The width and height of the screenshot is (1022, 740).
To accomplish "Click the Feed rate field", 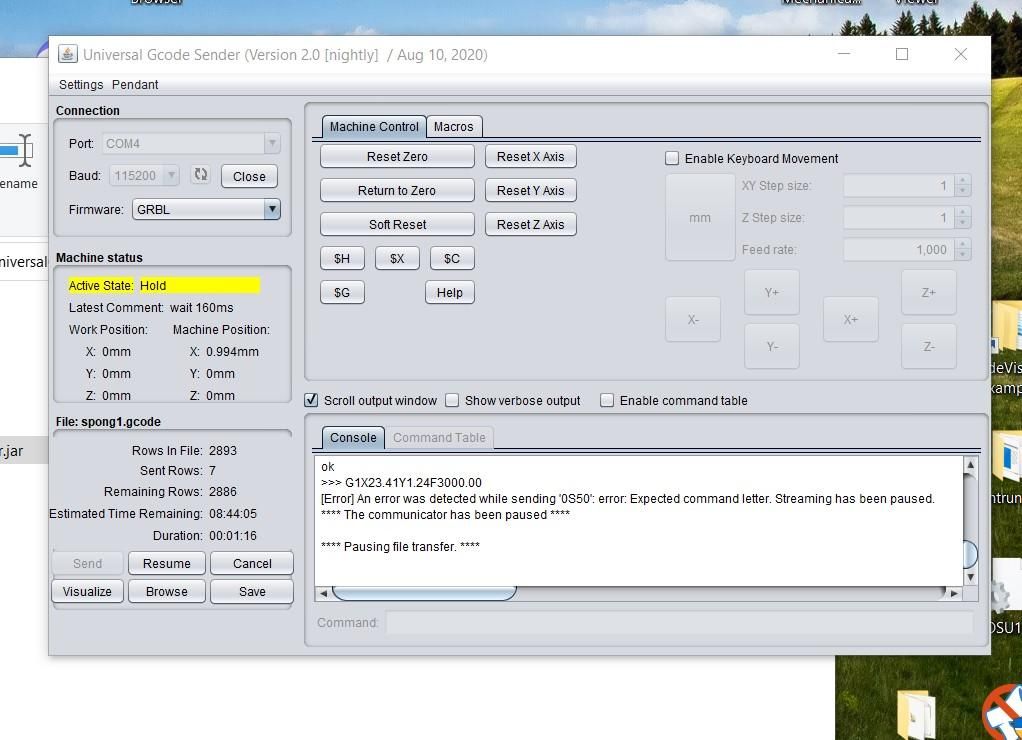I will click(899, 250).
